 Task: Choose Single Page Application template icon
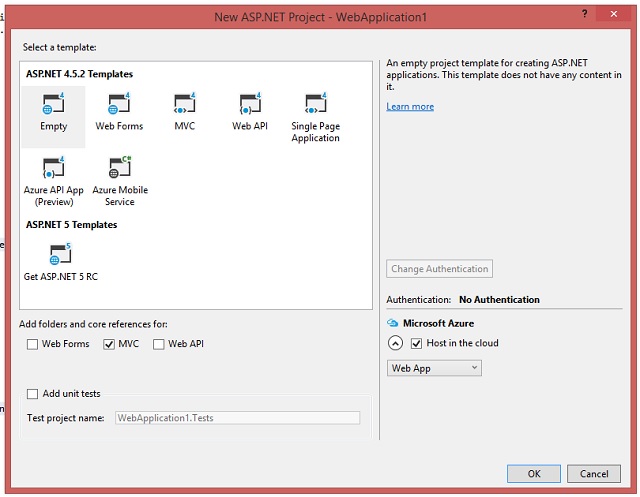click(x=316, y=104)
